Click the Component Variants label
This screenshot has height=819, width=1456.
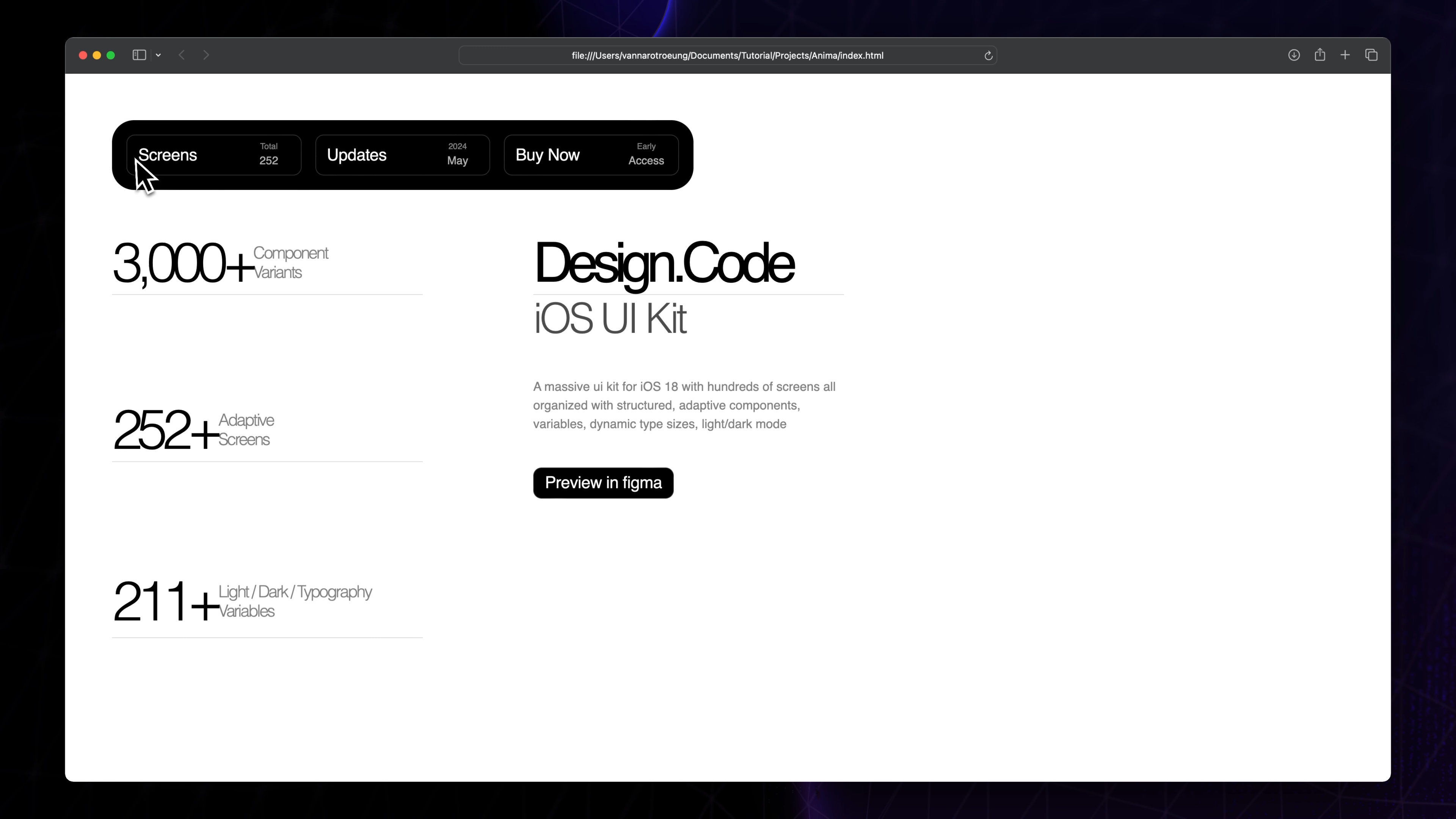click(x=290, y=262)
